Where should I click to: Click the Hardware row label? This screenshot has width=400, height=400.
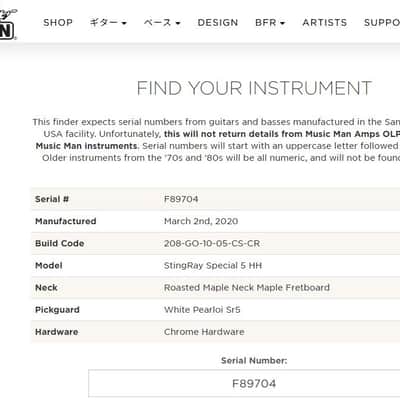pyautogui.click(x=57, y=332)
